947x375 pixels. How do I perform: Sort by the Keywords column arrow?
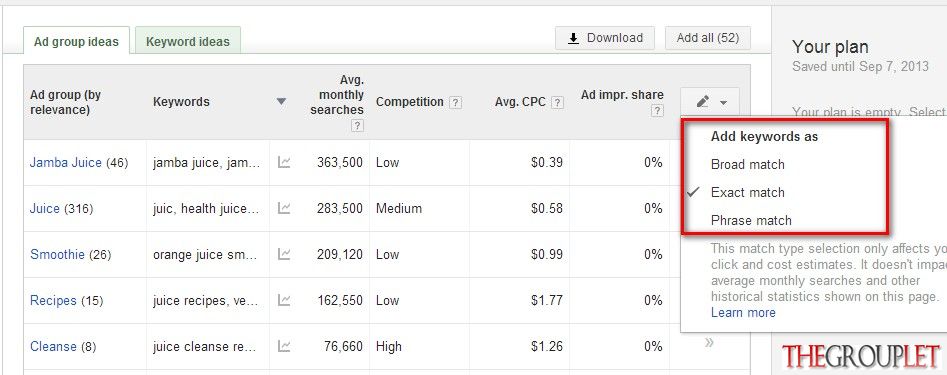click(x=281, y=101)
